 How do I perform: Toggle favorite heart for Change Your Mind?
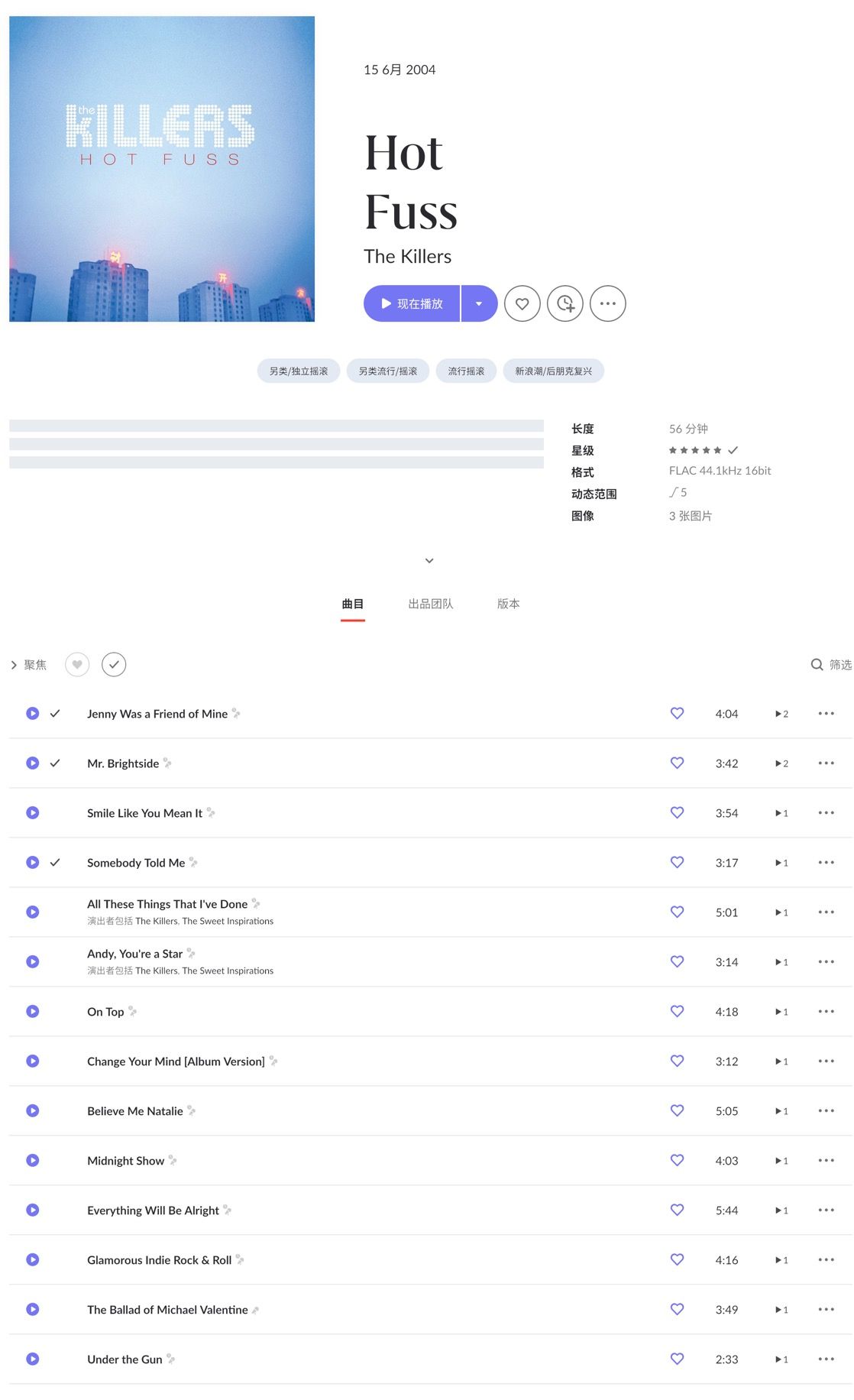(677, 1061)
